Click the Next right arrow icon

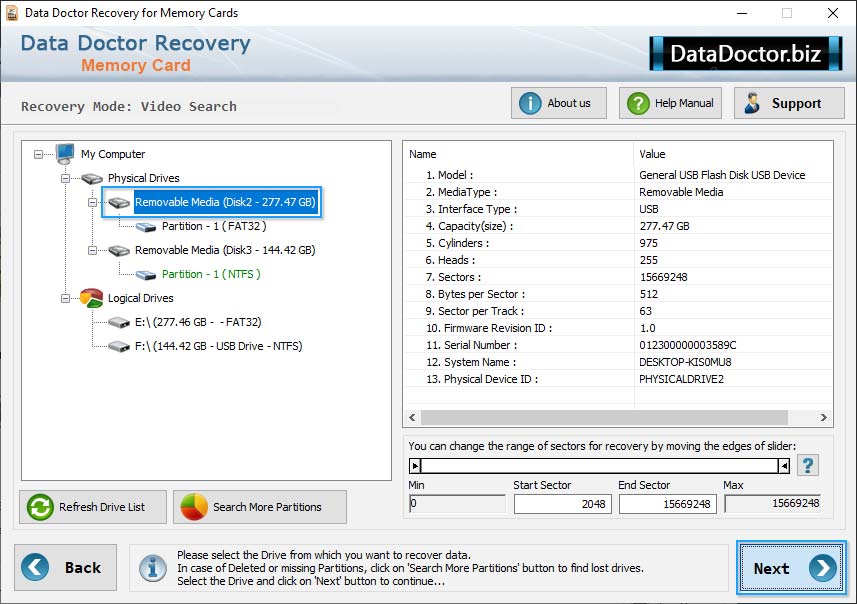tap(823, 568)
